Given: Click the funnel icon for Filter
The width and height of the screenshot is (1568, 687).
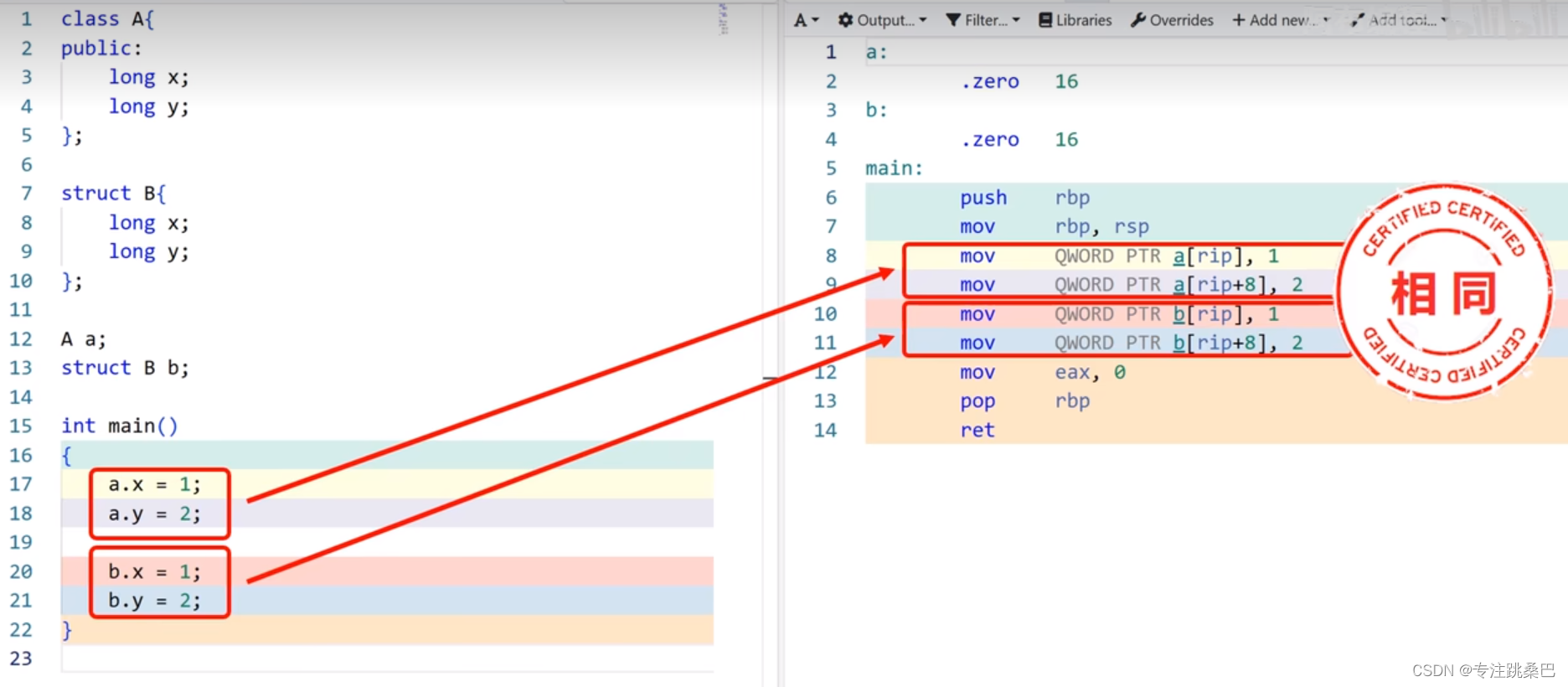Looking at the screenshot, I should (953, 20).
